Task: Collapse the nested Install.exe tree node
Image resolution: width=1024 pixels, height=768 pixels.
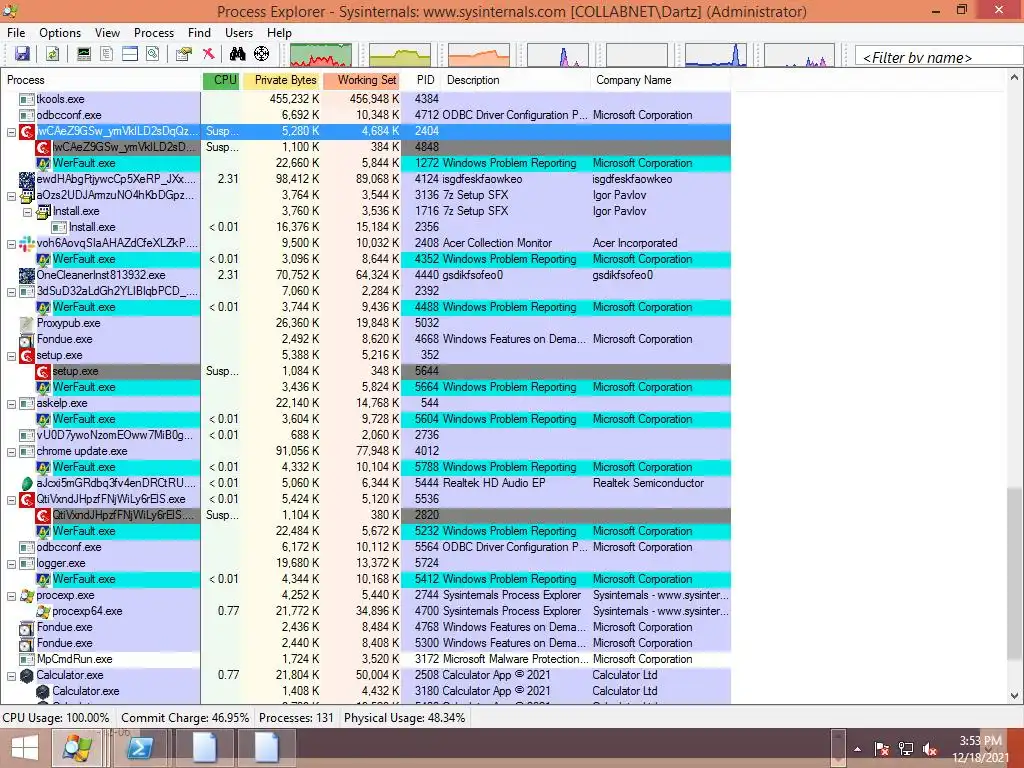Action: 27,212
